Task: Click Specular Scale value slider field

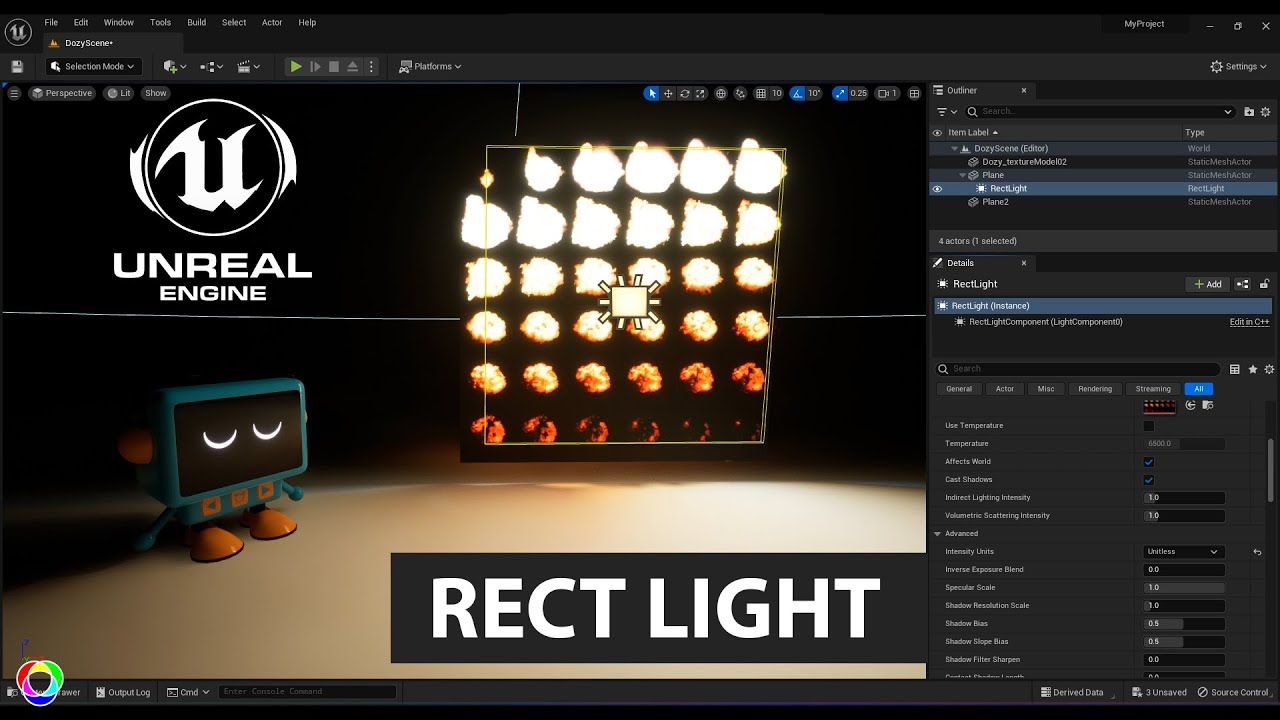Action: pos(1184,587)
